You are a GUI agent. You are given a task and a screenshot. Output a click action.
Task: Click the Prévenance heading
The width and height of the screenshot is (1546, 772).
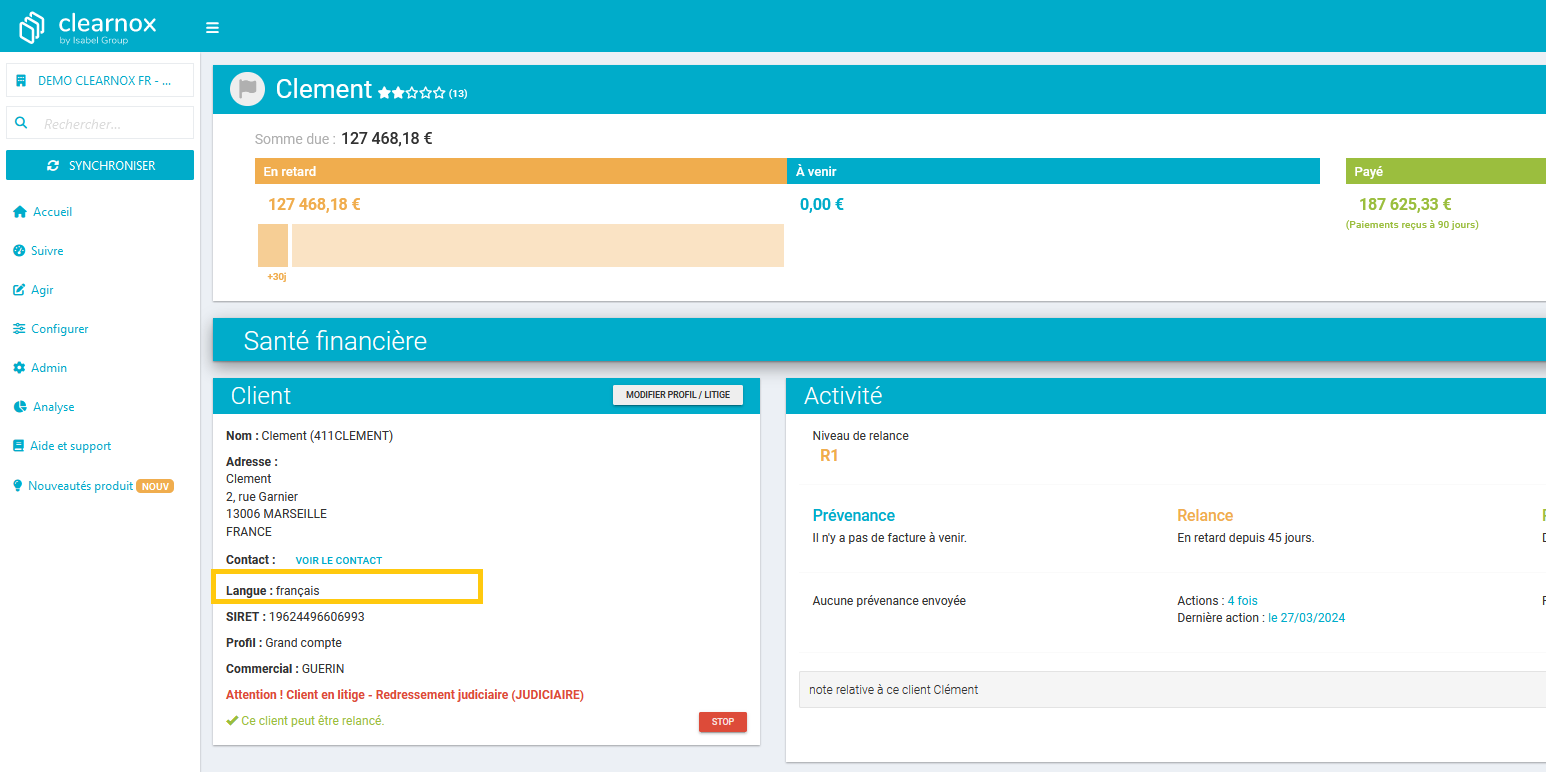[x=854, y=516]
